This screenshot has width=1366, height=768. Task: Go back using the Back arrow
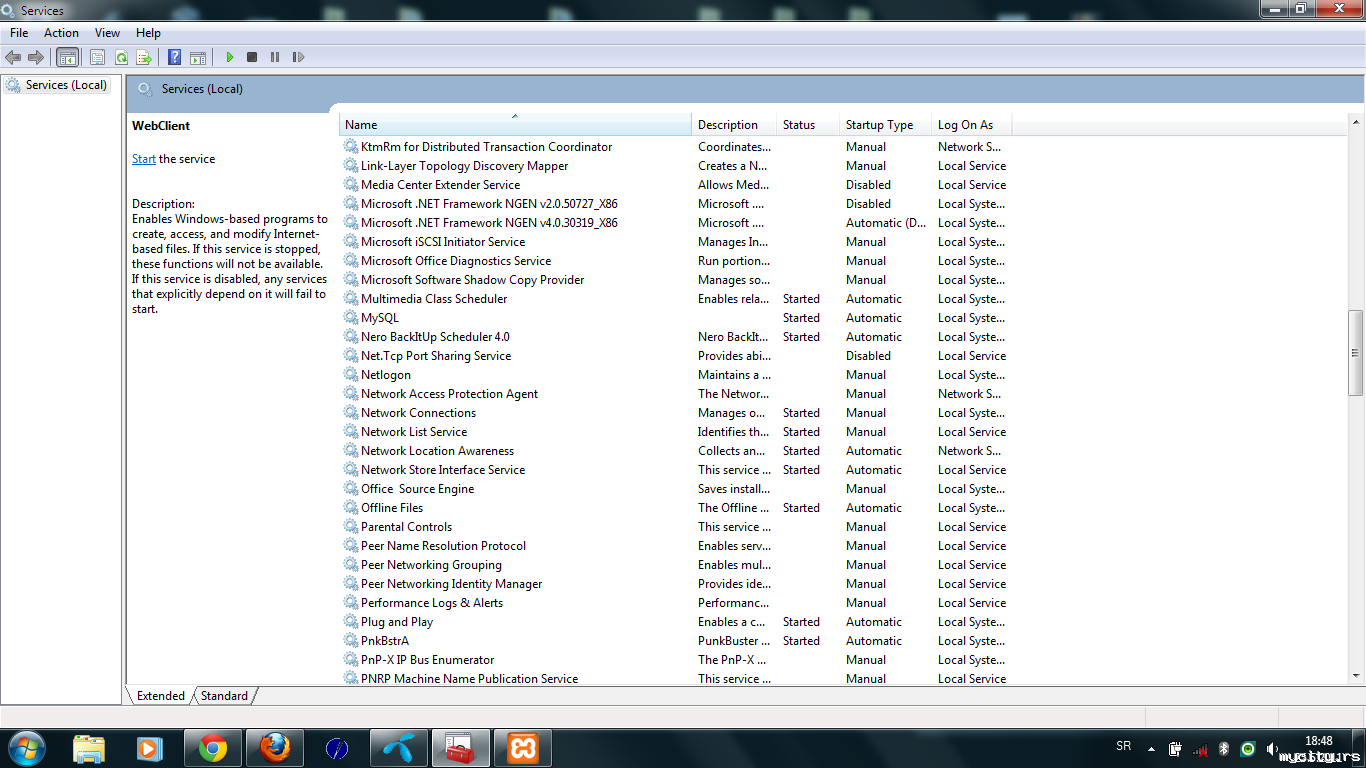13,57
